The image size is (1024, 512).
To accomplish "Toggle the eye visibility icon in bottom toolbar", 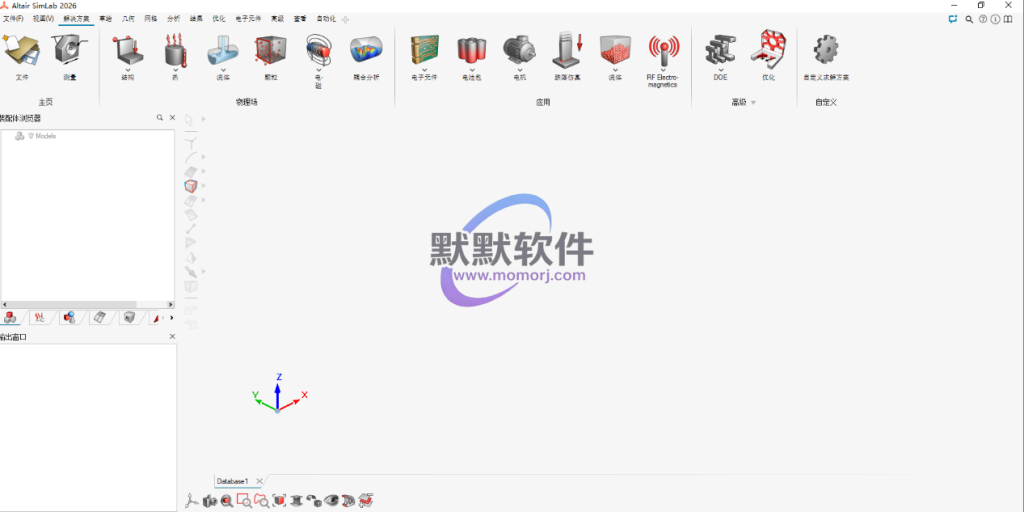I will pyautogui.click(x=332, y=500).
